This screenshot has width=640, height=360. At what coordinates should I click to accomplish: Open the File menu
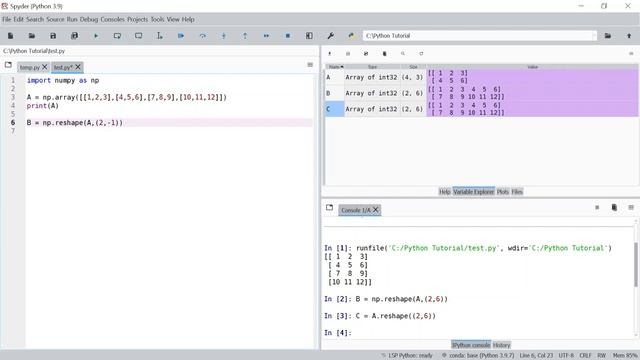click(x=6, y=19)
